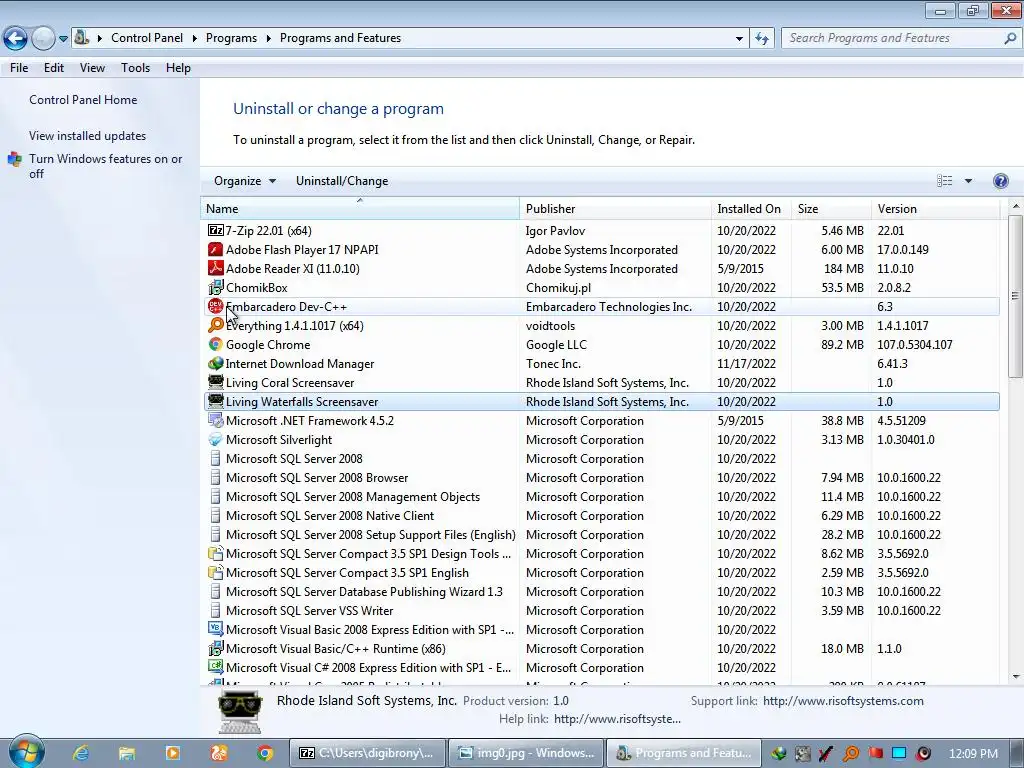Screen dimensions: 1024x768
Task: Open the View menu
Action: coord(92,68)
